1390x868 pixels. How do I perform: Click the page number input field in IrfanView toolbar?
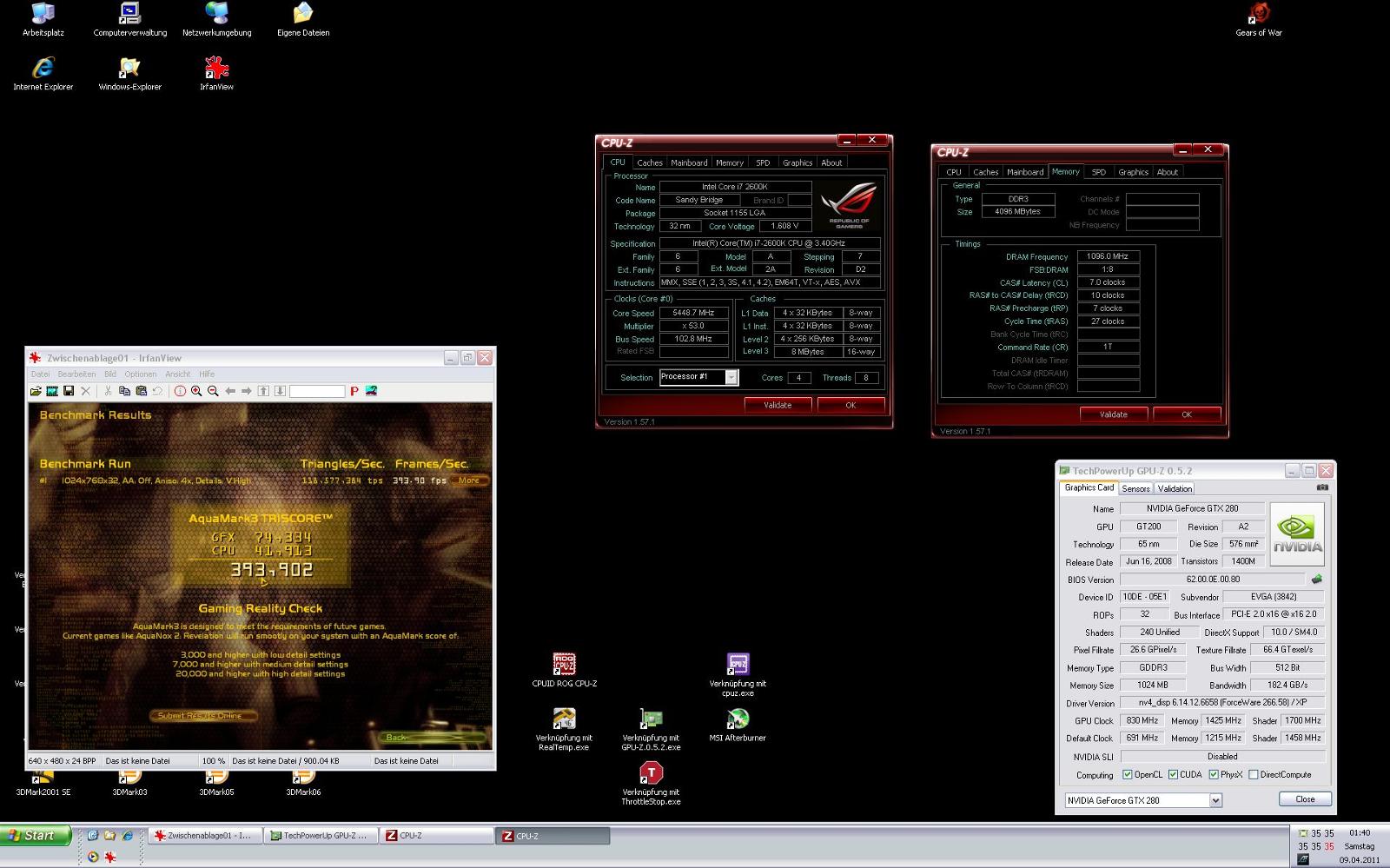(x=317, y=391)
